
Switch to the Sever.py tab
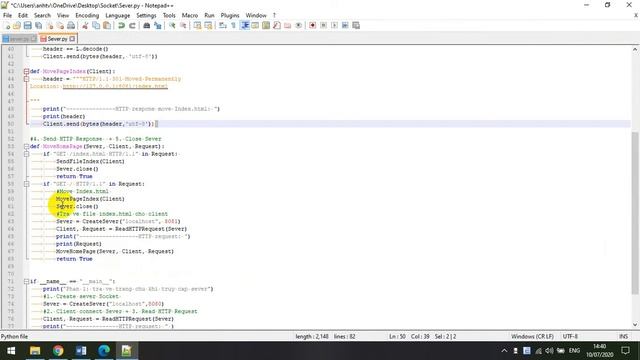click(57, 39)
